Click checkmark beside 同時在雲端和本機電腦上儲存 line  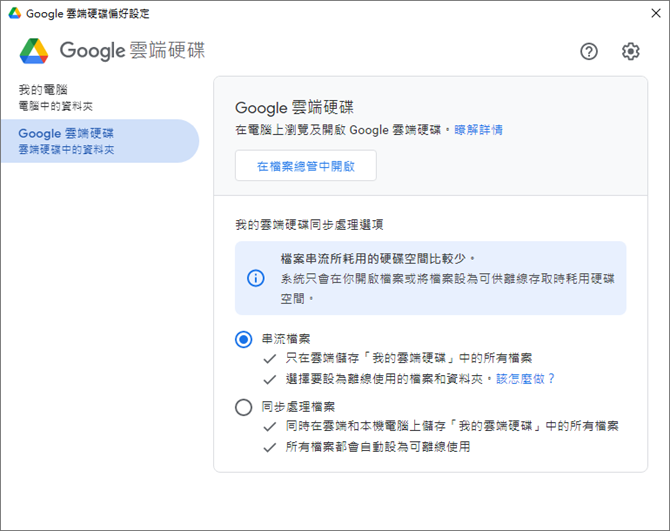270,426
